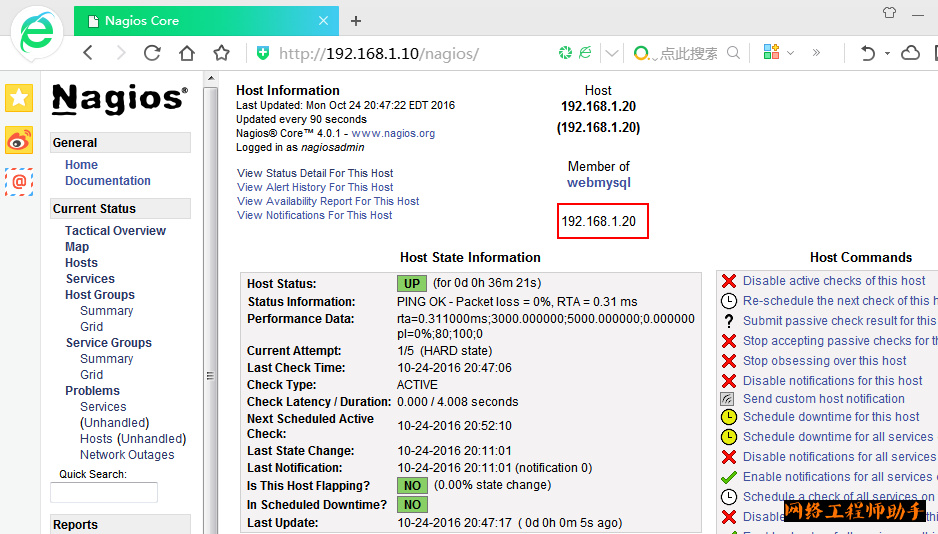Click the Quick Search input field
The image size is (938, 534).
104,492
